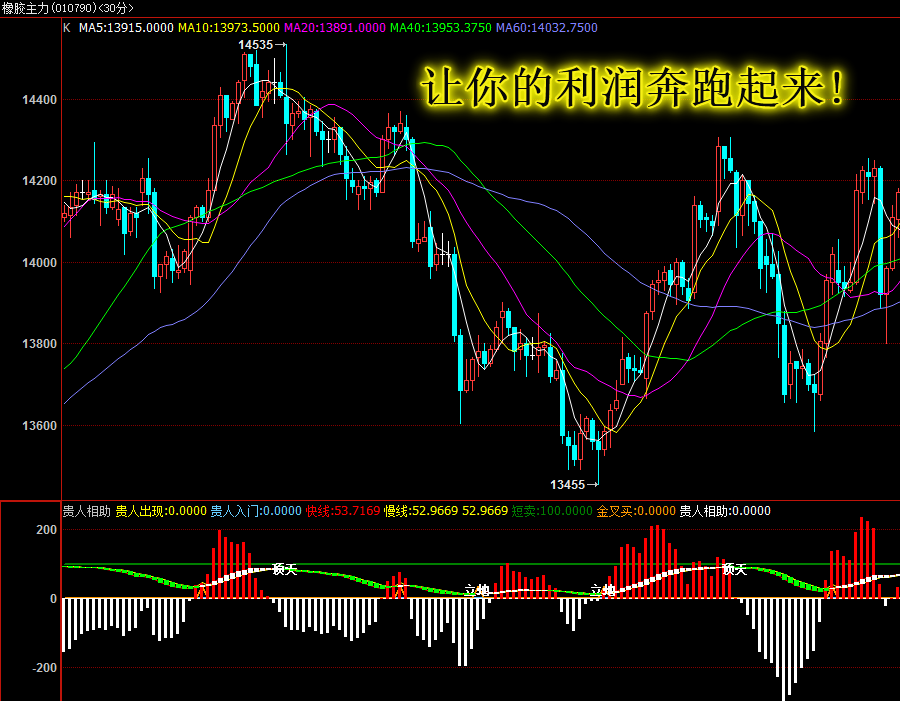Select the 贵人出现:0.0000 indicator value
Viewport: 900px width, 701px height.
tap(161, 511)
